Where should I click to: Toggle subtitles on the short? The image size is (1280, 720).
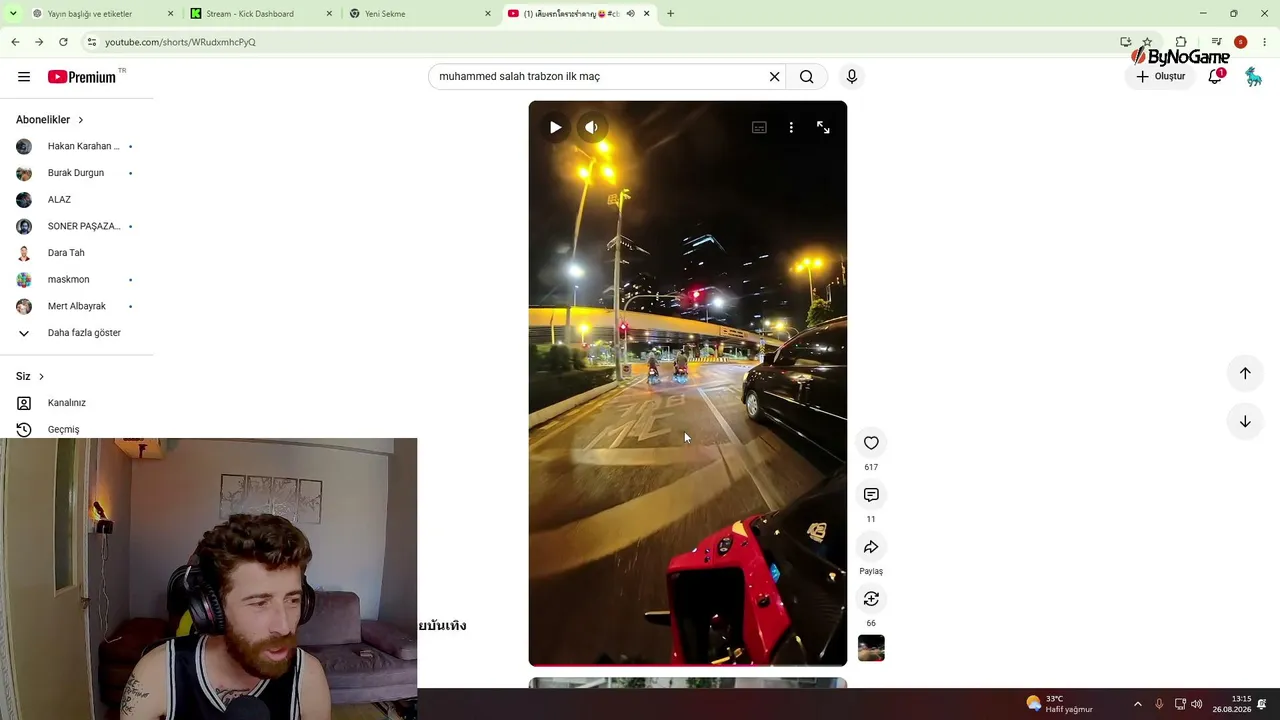click(759, 127)
